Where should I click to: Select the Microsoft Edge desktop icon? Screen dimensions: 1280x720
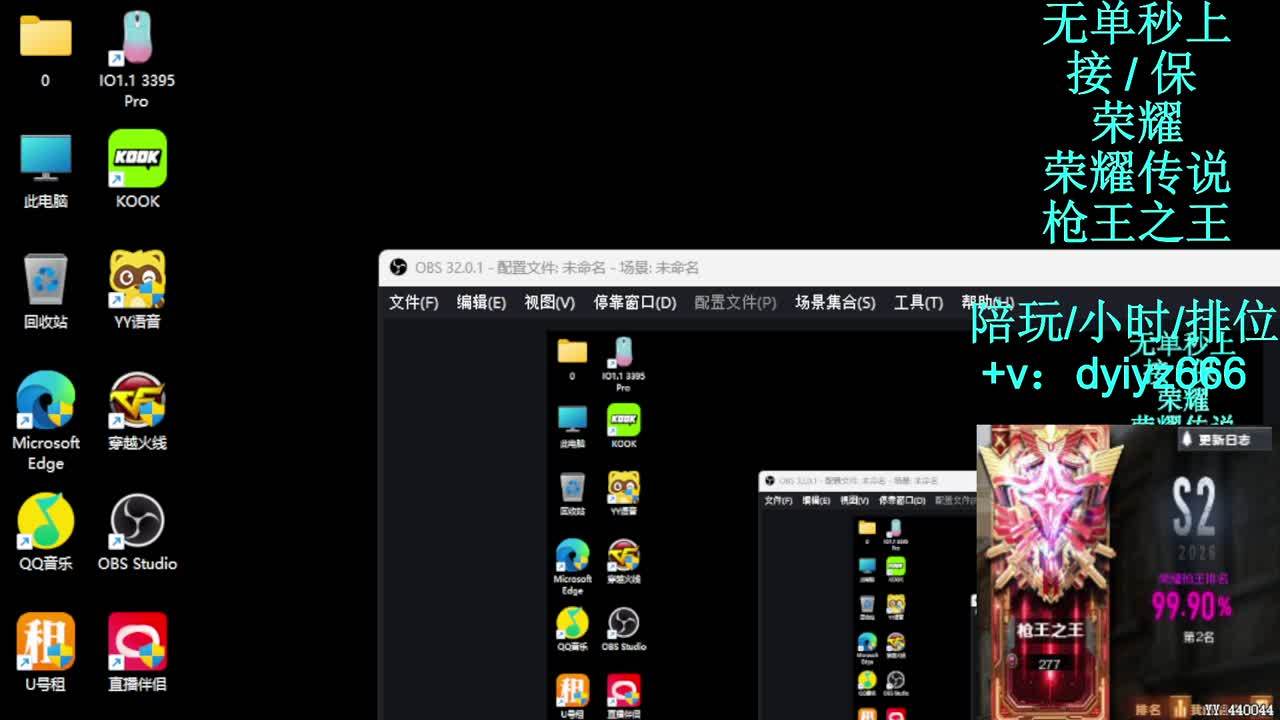[x=45, y=401]
